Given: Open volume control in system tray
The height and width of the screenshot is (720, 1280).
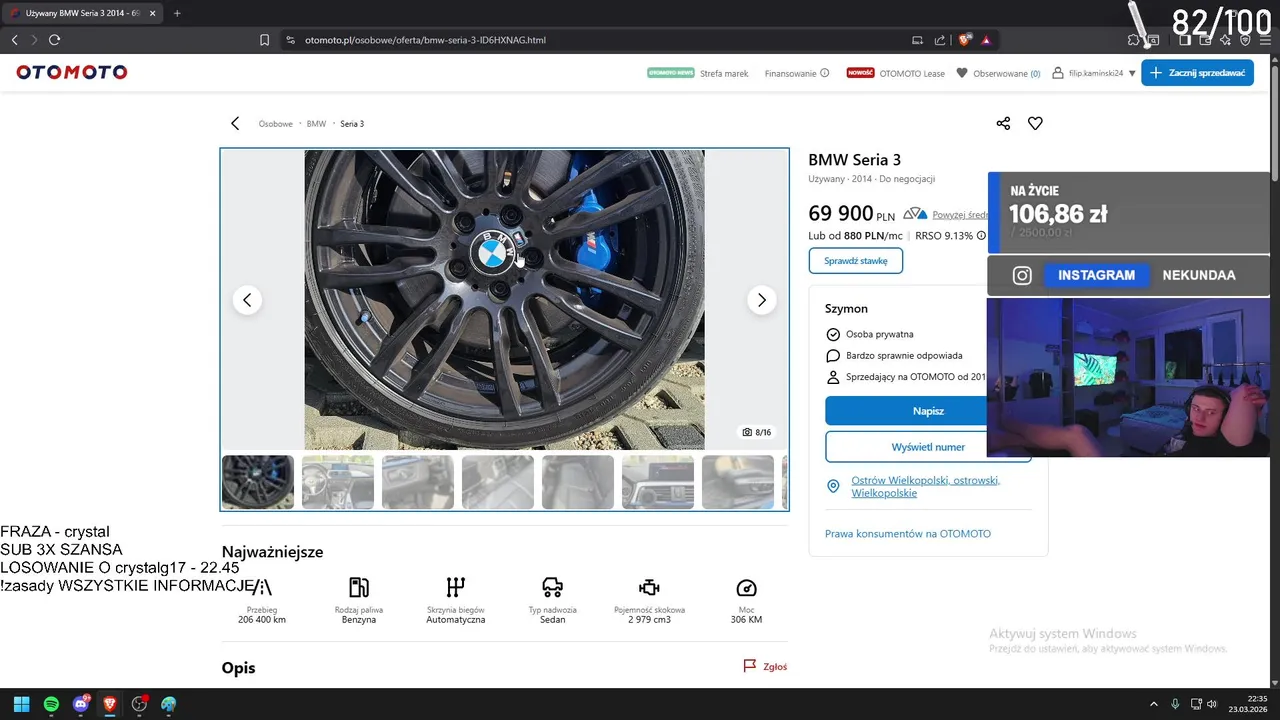Looking at the screenshot, I should (x=1212, y=704).
